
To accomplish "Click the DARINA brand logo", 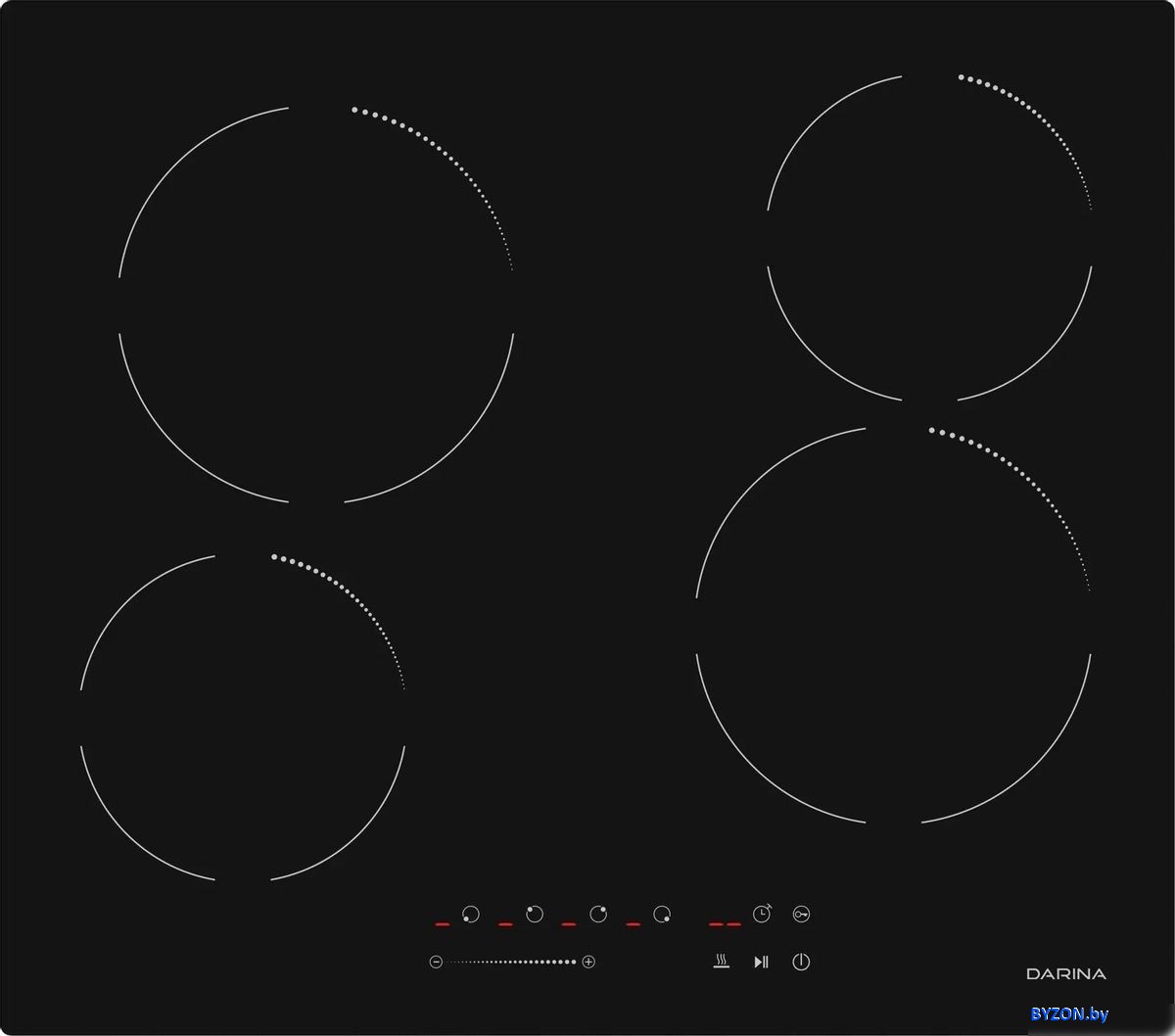I will pos(1066,973).
